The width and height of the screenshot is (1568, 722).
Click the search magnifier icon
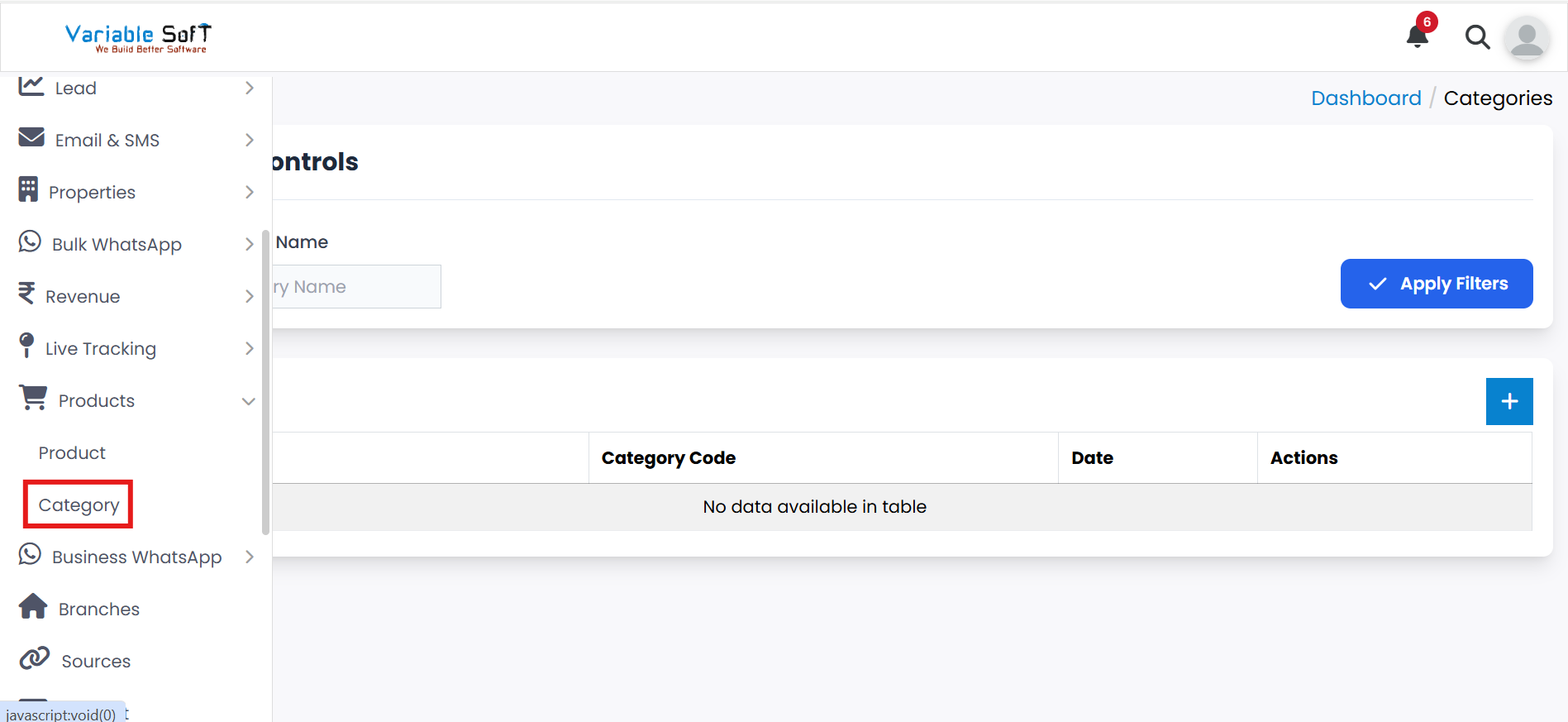(x=1477, y=37)
